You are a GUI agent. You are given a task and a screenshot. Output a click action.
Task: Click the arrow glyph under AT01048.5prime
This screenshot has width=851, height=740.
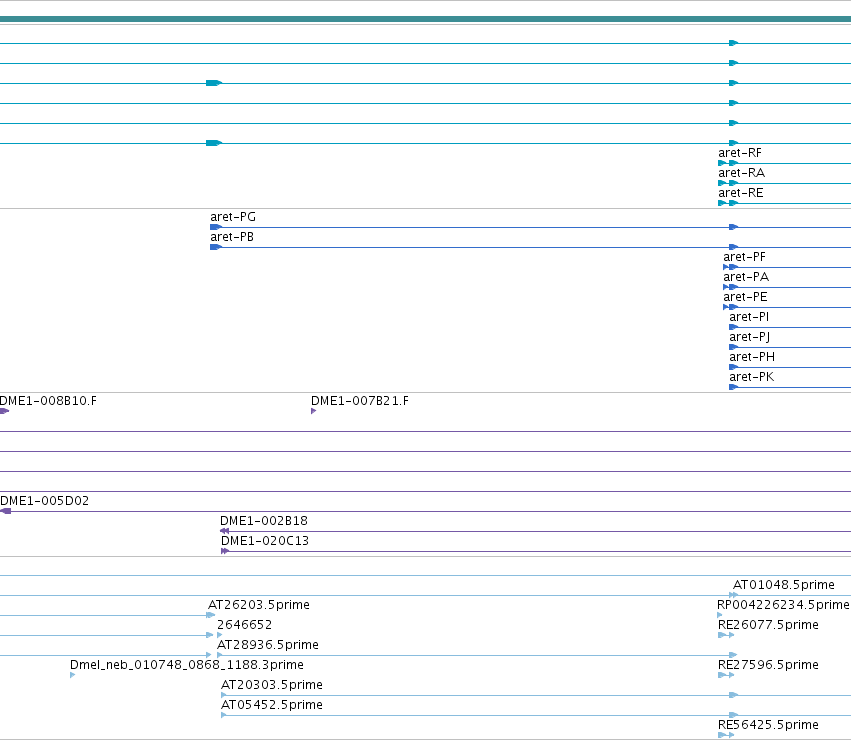[x=734, y=595]
